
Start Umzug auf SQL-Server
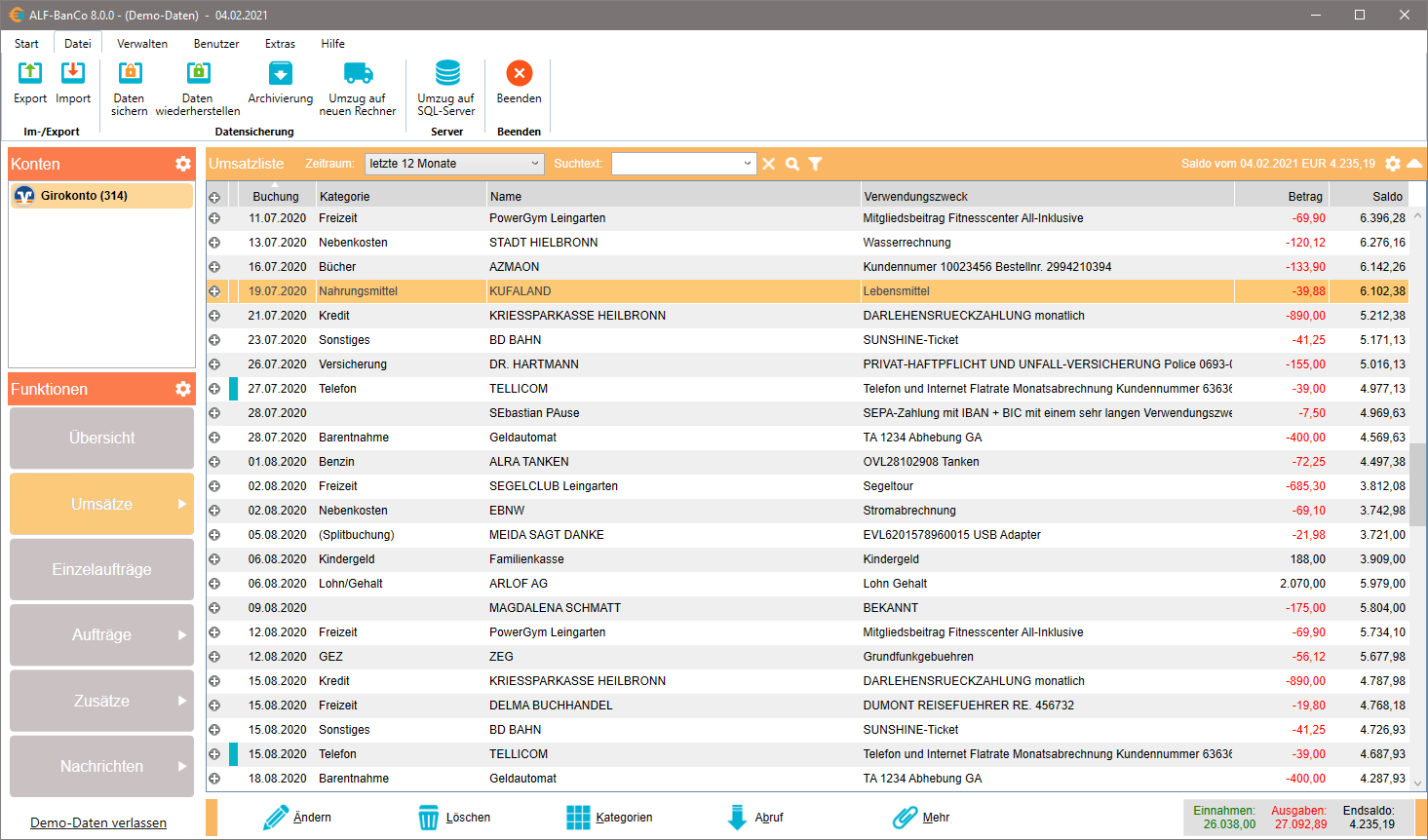click(x=446, y=88)
